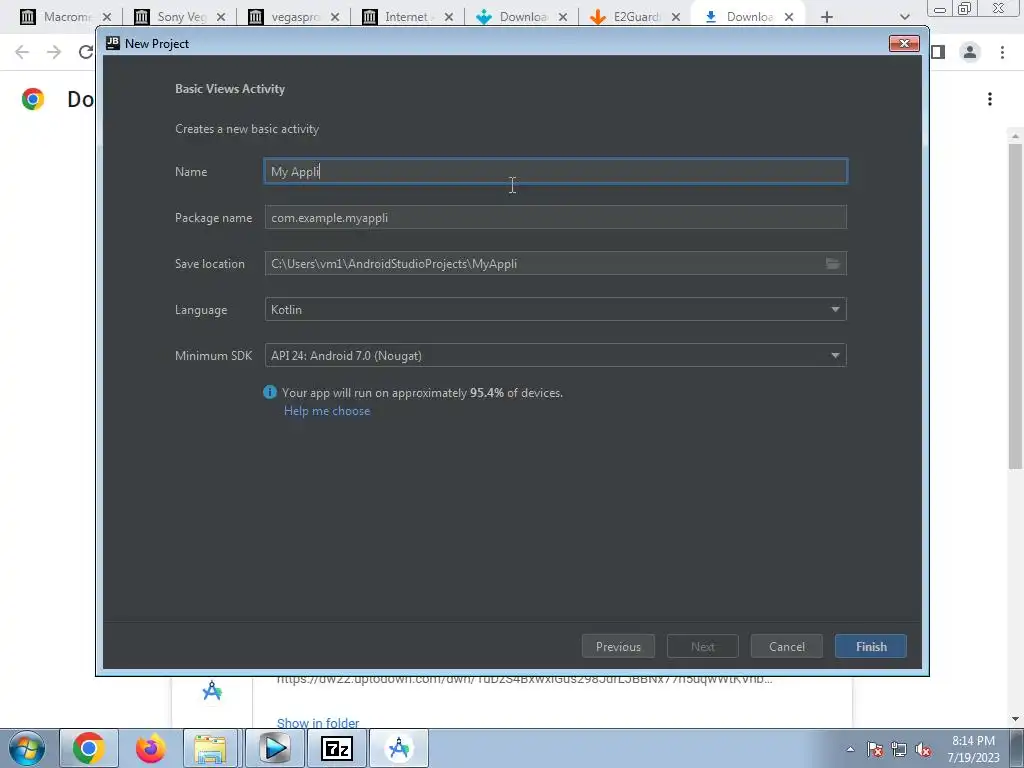Click the muted volume tray icon
This screenshot has width=1024, height=768.
point(923,749)
